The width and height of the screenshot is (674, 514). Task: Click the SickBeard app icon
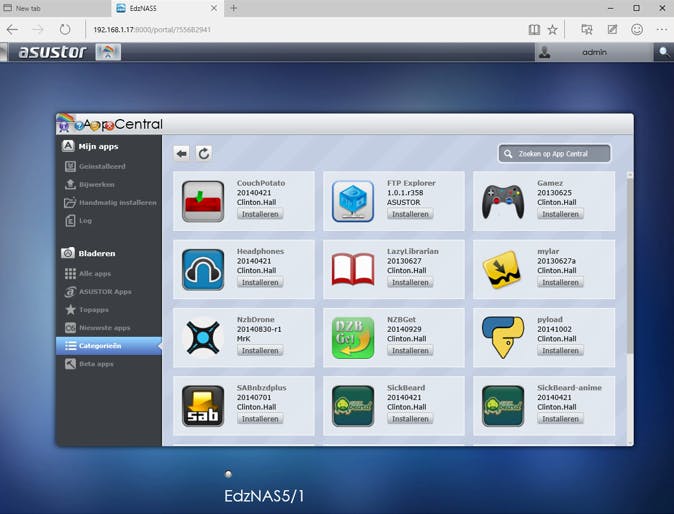pyautogui.click(x=352, y=406)
